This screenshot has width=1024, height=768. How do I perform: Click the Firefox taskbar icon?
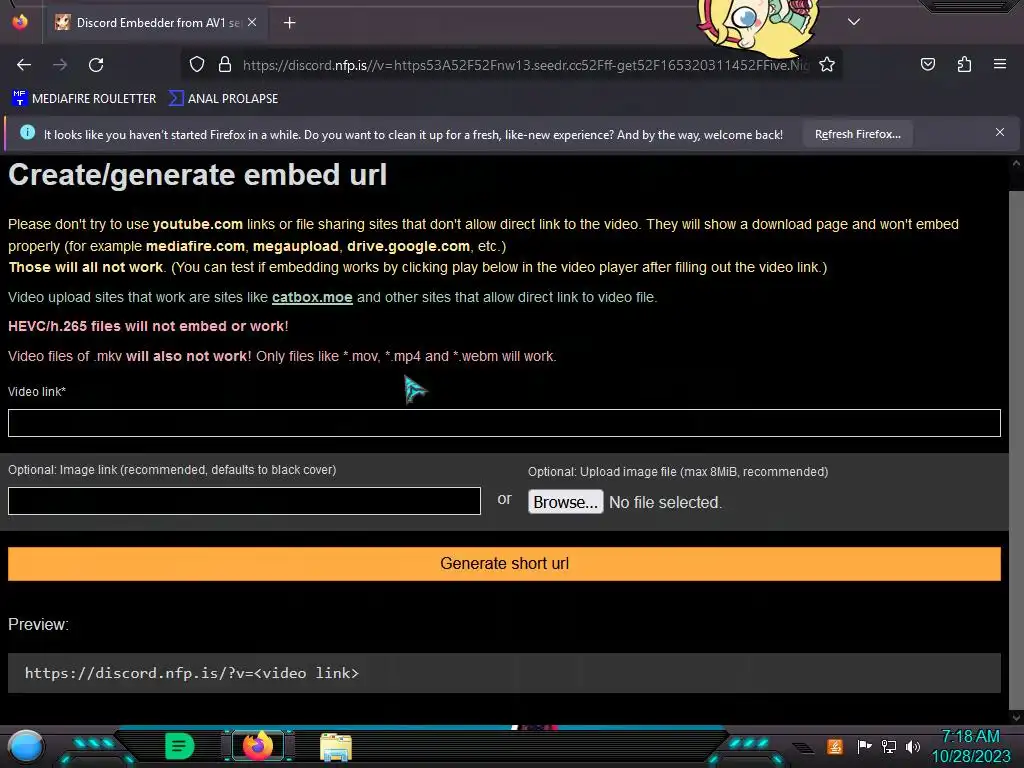(257, 746)
